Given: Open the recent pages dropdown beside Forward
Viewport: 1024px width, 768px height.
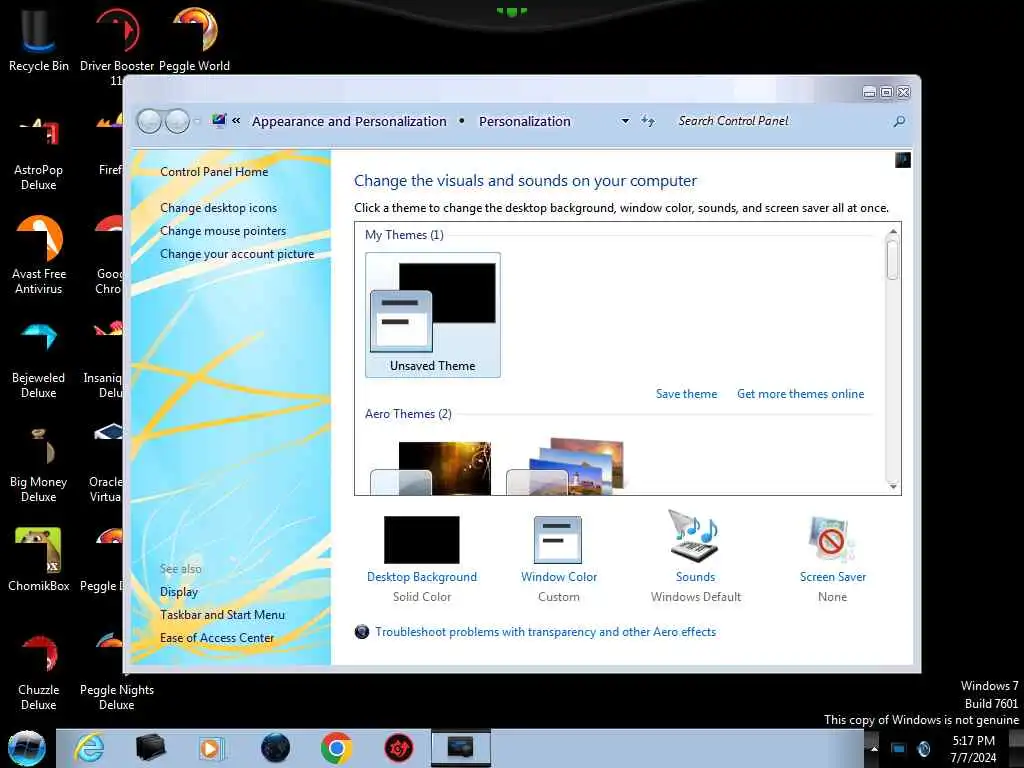Looking at the screenshot, I should tap(197, 121).
